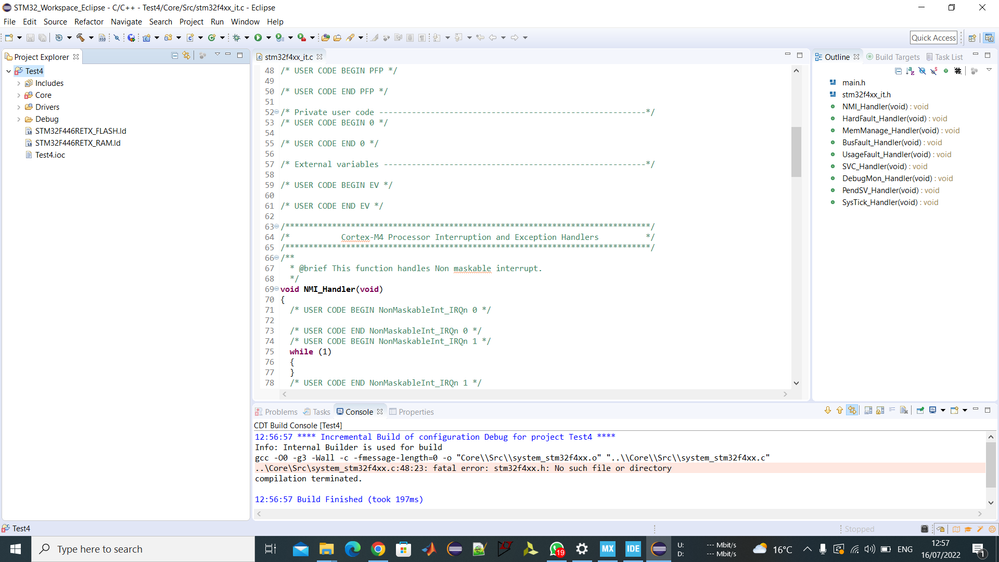Expand the Debug folder node
The width and height of the screenshot is (999, 562).
pos(18,119)
